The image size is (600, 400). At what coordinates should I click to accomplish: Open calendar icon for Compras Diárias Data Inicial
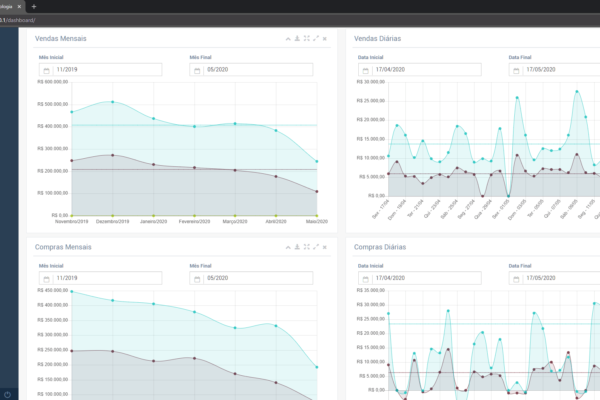point(365,279)
